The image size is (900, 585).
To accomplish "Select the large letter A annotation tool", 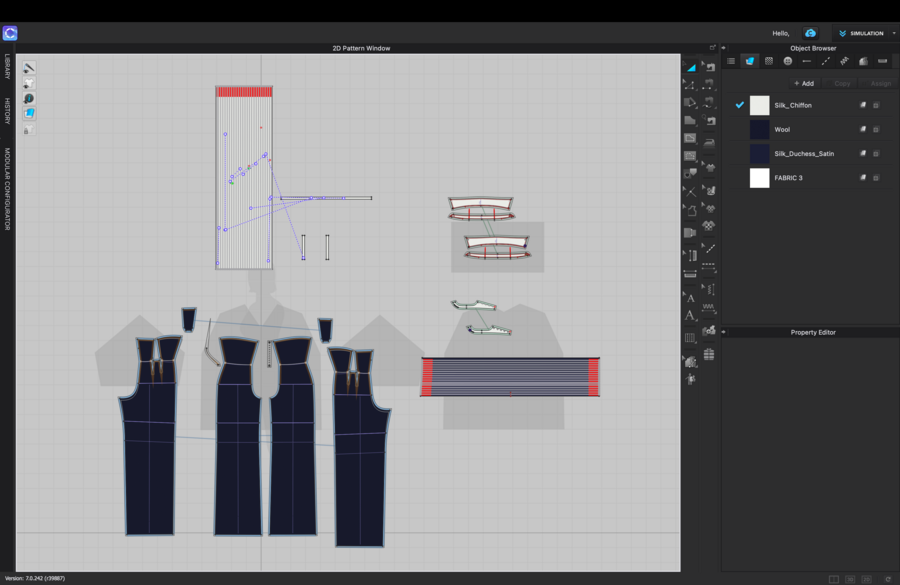I will click(x=690, y=316).
